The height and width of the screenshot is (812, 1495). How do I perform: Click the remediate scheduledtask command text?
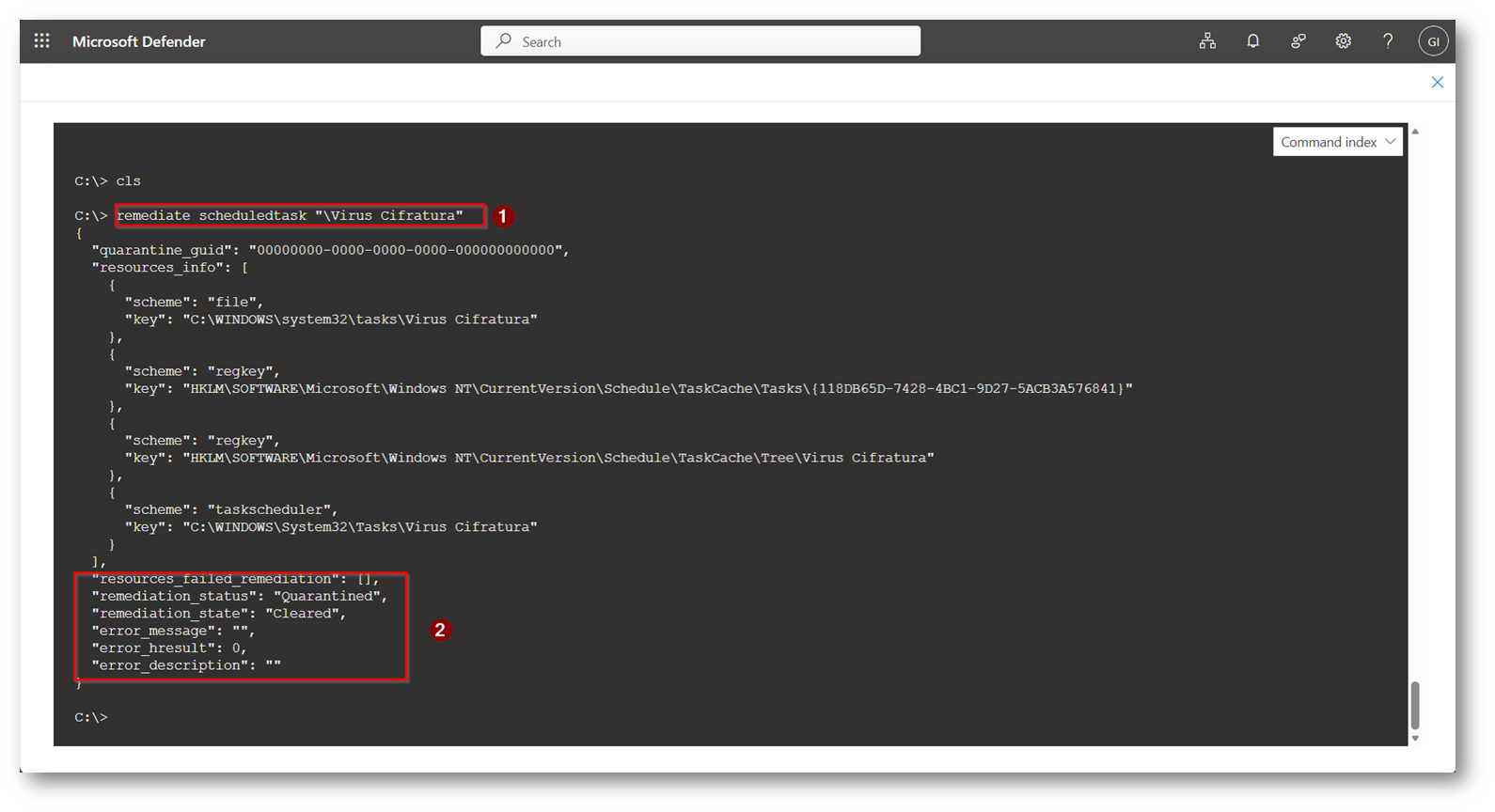pos(290,216)
